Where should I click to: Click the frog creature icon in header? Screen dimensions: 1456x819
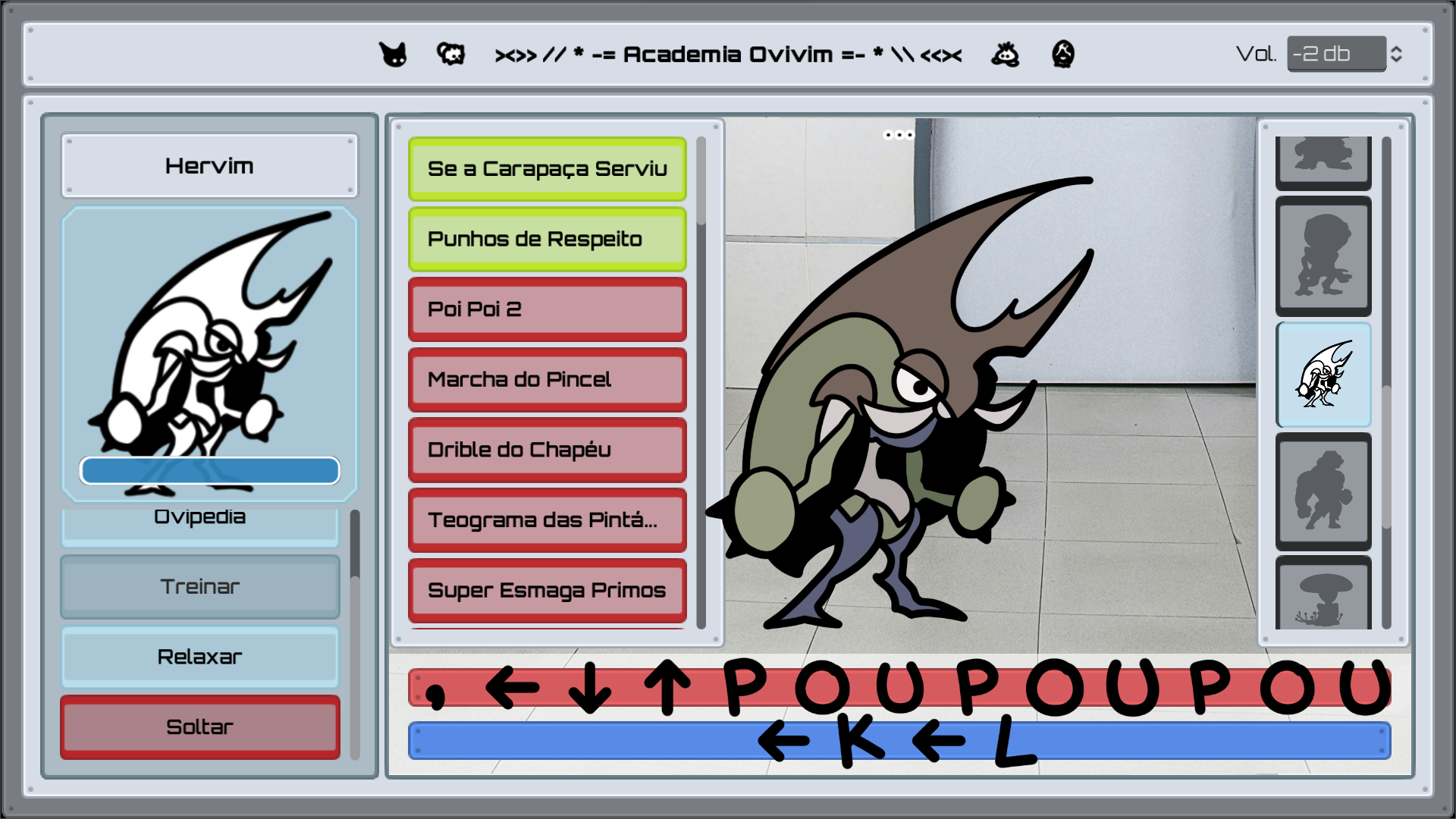(x=1006, y=55)
